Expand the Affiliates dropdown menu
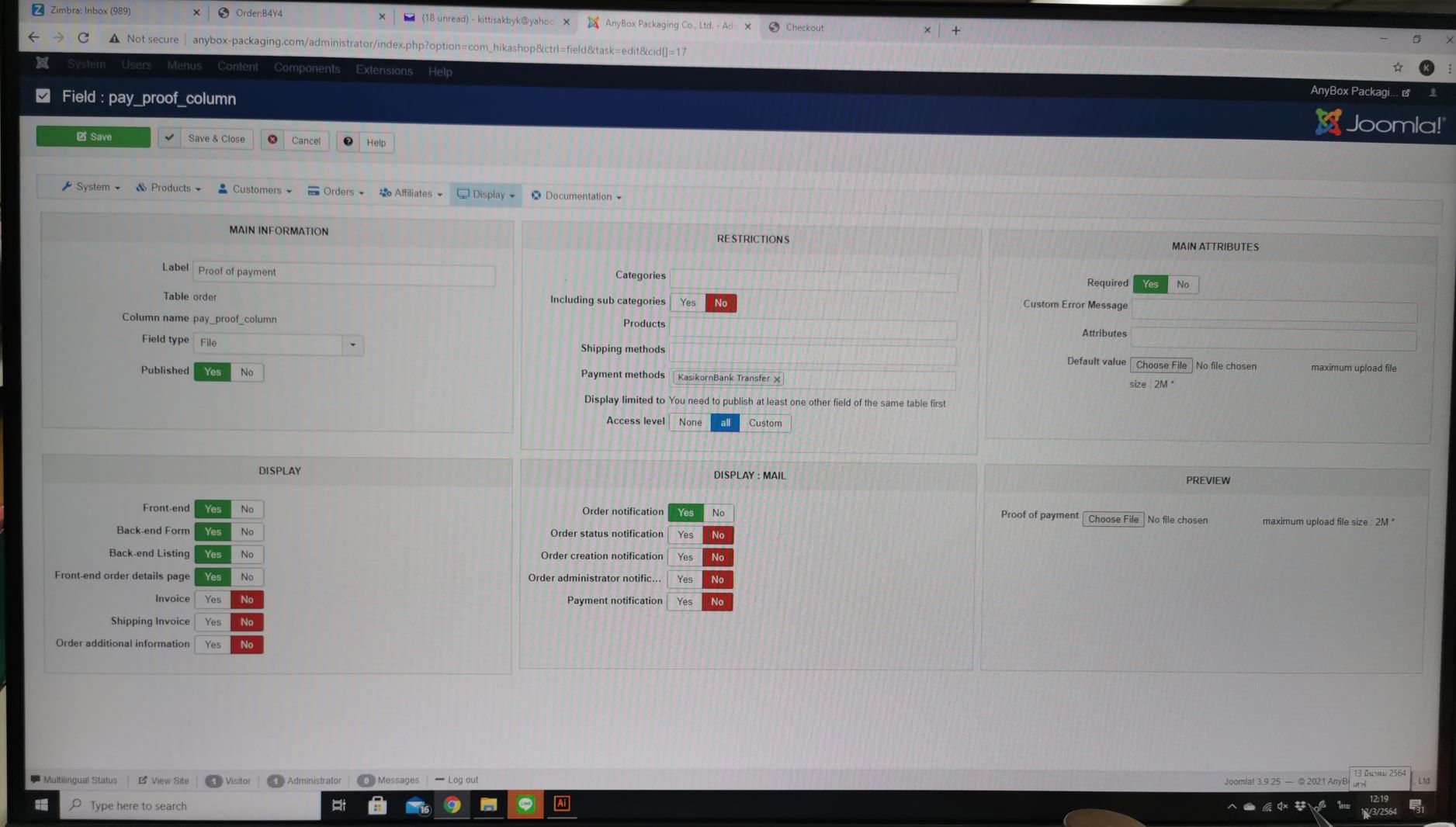Viewport: 1456px width, 827px height. [x=411, y=193]
